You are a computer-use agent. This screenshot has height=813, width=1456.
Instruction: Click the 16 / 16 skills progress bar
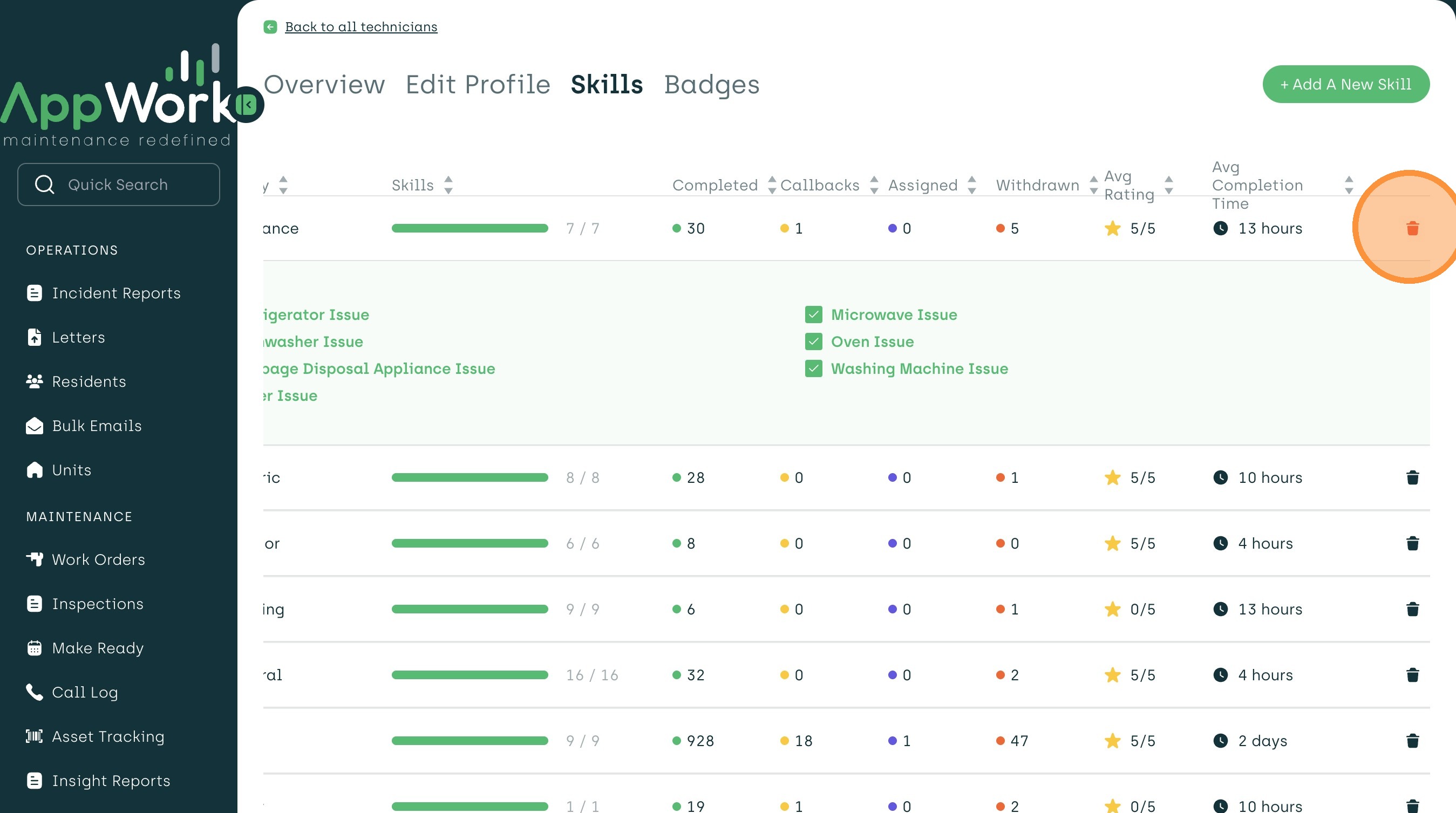469,674
